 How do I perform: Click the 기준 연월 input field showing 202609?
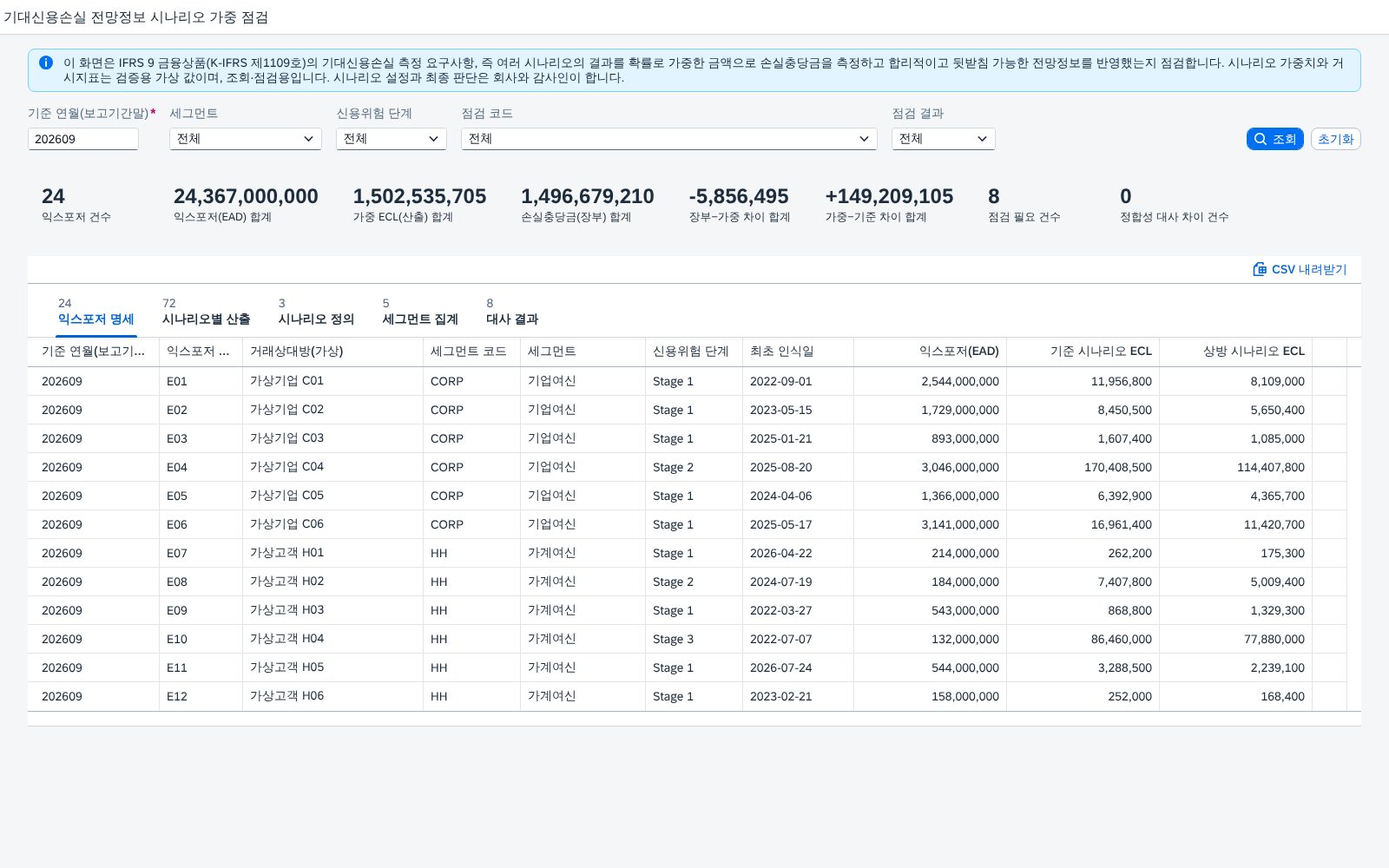tap(83, 139)
